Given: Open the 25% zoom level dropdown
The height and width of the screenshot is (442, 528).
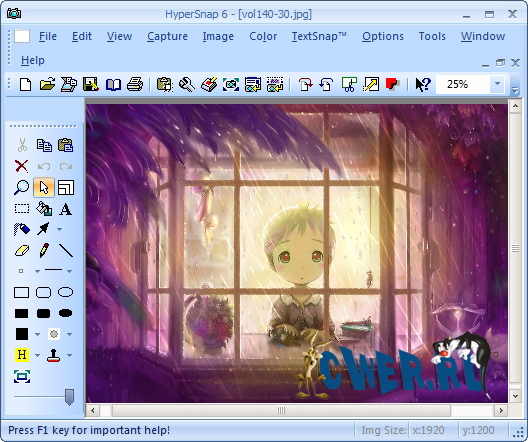Looking at the screenshot, I should tap(497, 83).
